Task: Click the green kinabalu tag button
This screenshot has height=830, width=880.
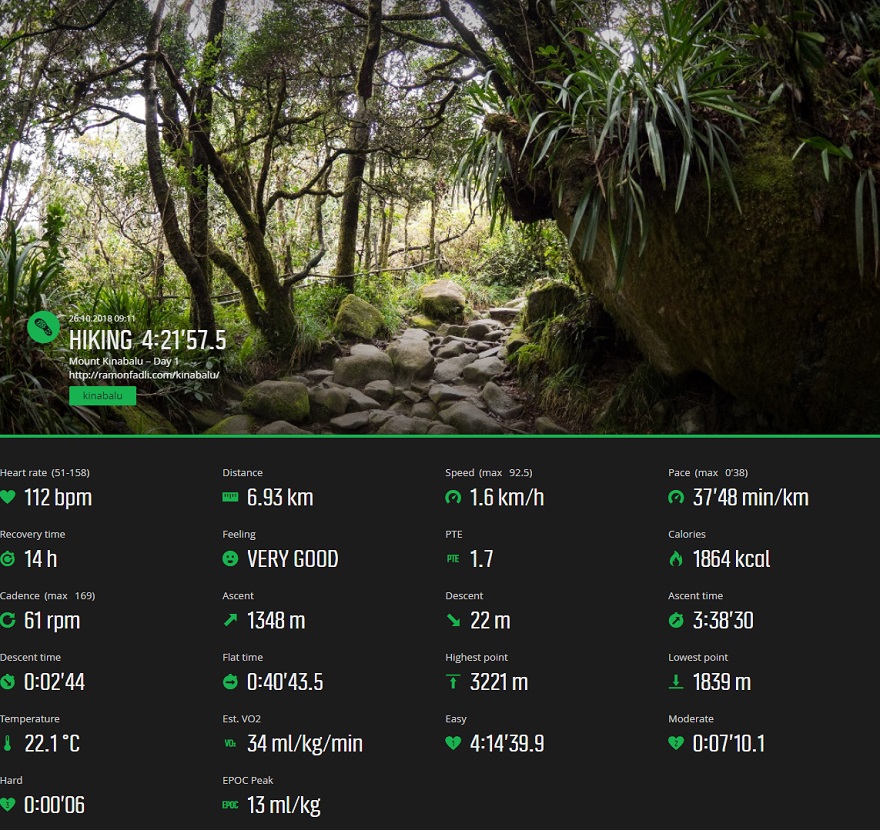Action: click(x=103, y=396)
